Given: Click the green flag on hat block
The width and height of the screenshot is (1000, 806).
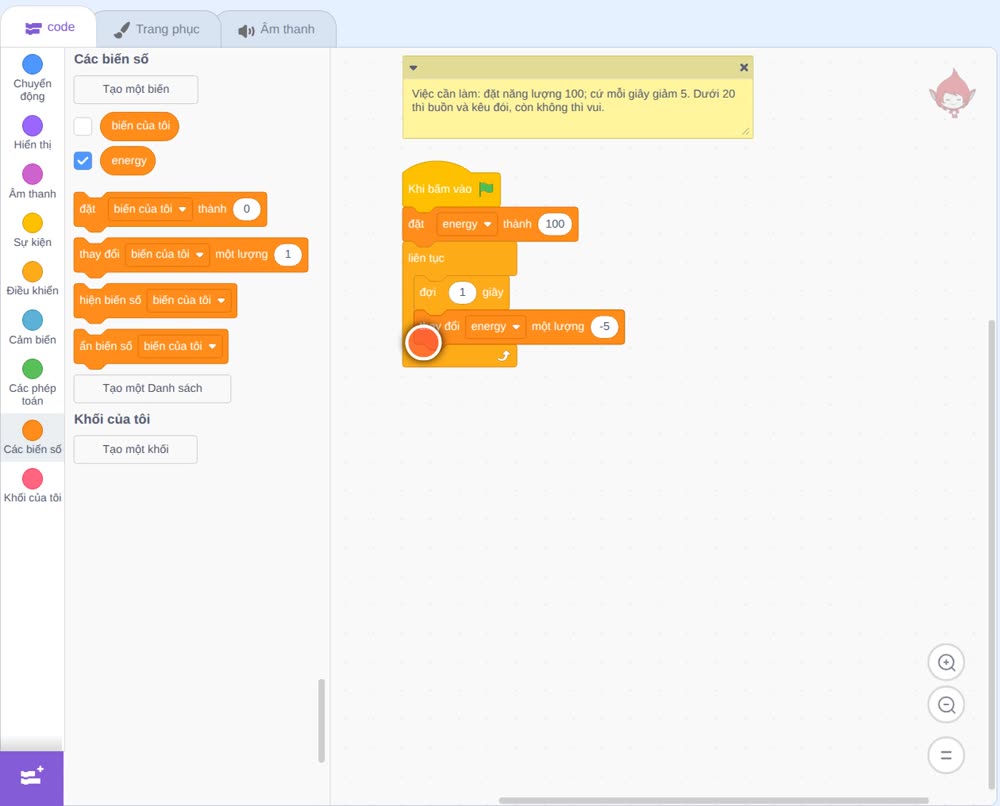Looking at the screenshot, I should point(487,189).
